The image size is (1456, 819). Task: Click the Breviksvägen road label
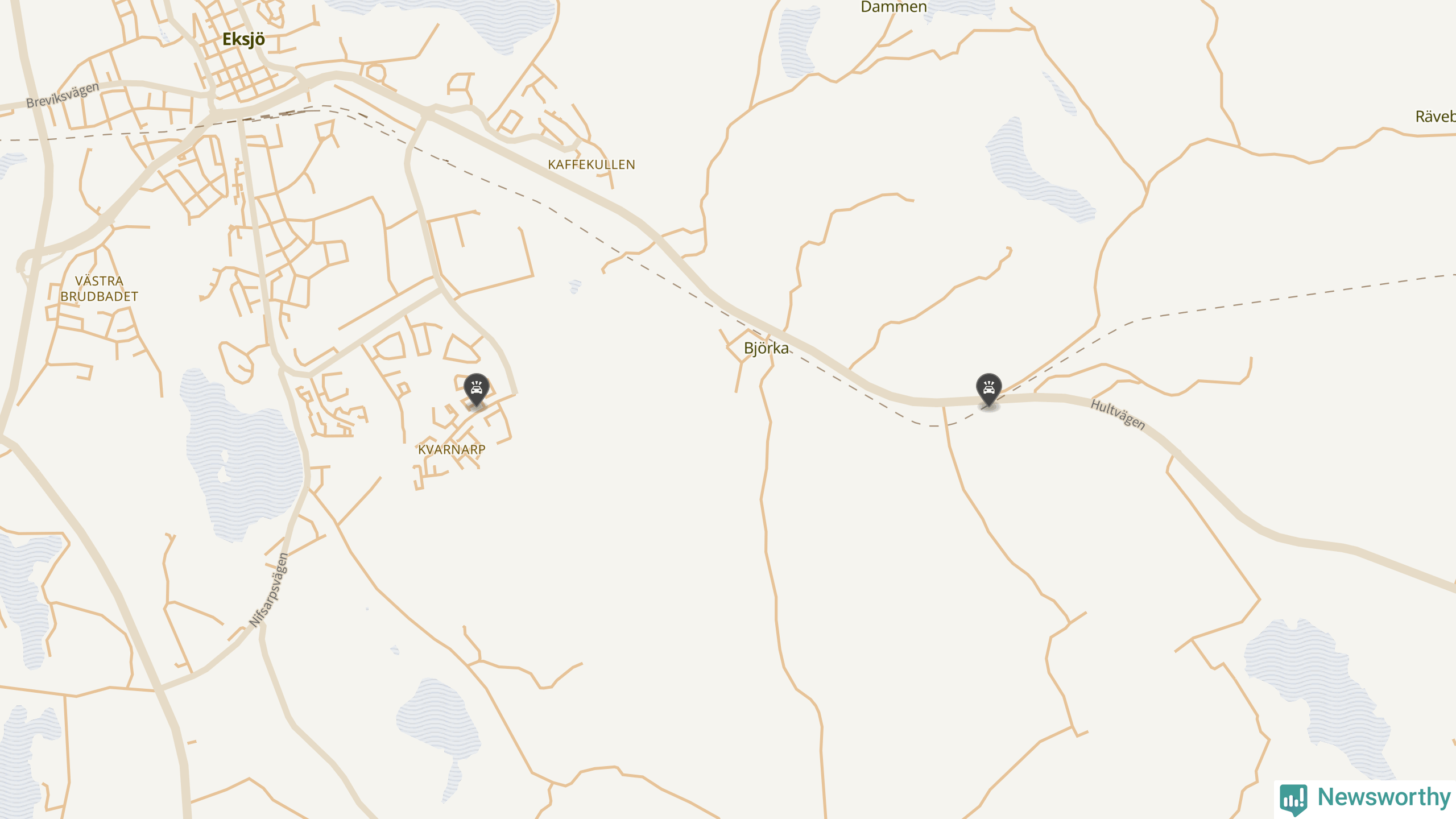63,95
